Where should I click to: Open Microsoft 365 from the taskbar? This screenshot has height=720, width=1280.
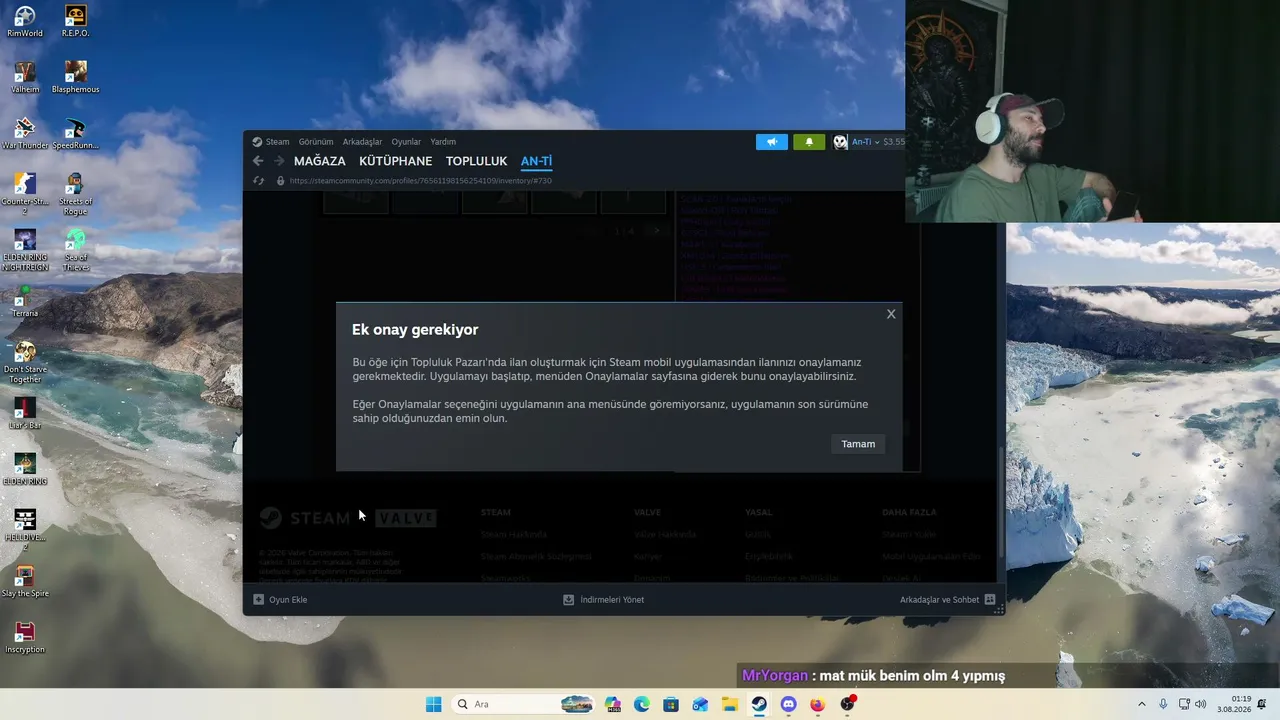[613, 704]
